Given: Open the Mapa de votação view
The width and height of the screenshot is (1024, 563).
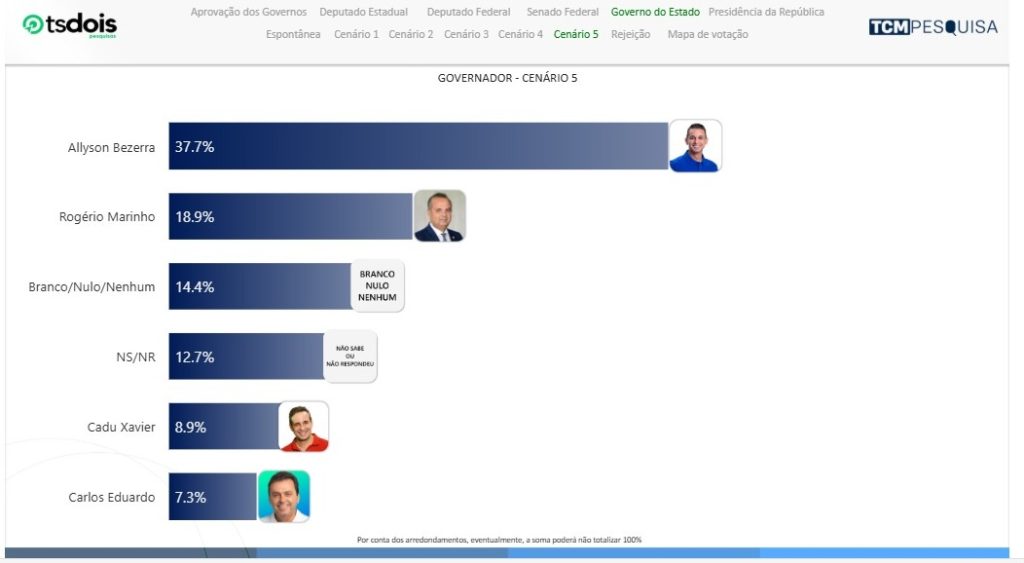Looking at the screenshot, I should pyautogui.click(x=707, y=34).
